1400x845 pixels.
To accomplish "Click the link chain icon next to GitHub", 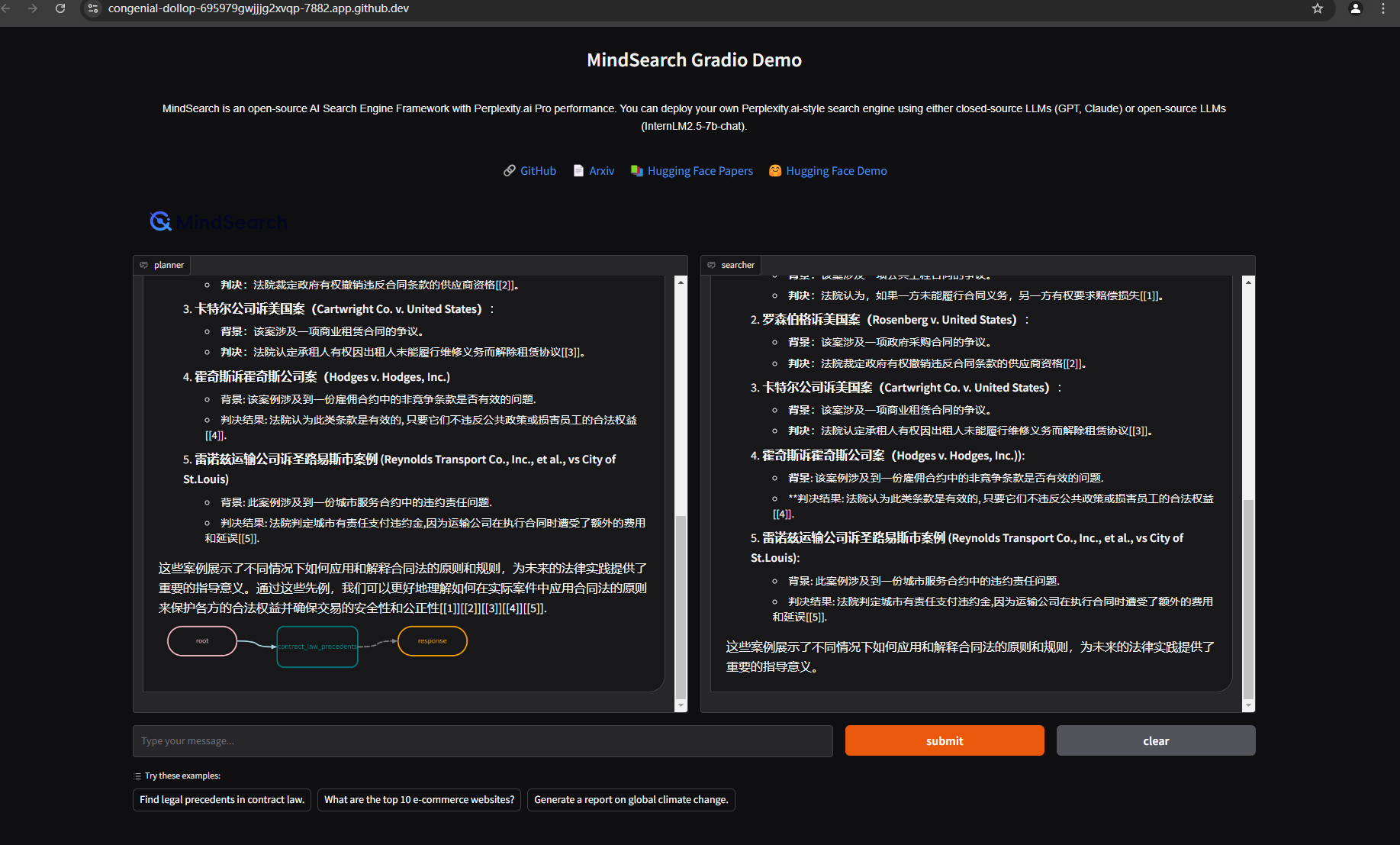I will click(x=510, y=170).
